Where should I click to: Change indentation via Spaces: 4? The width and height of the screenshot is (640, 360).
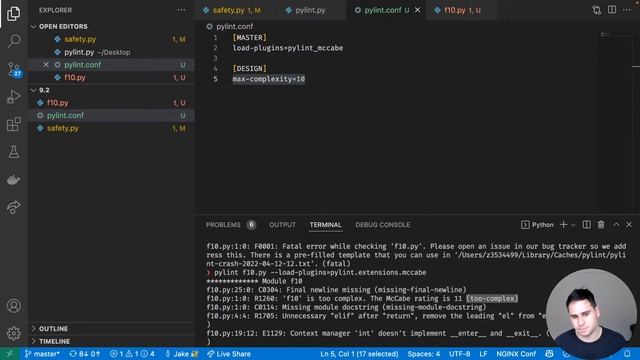click(x=424, y=354)
